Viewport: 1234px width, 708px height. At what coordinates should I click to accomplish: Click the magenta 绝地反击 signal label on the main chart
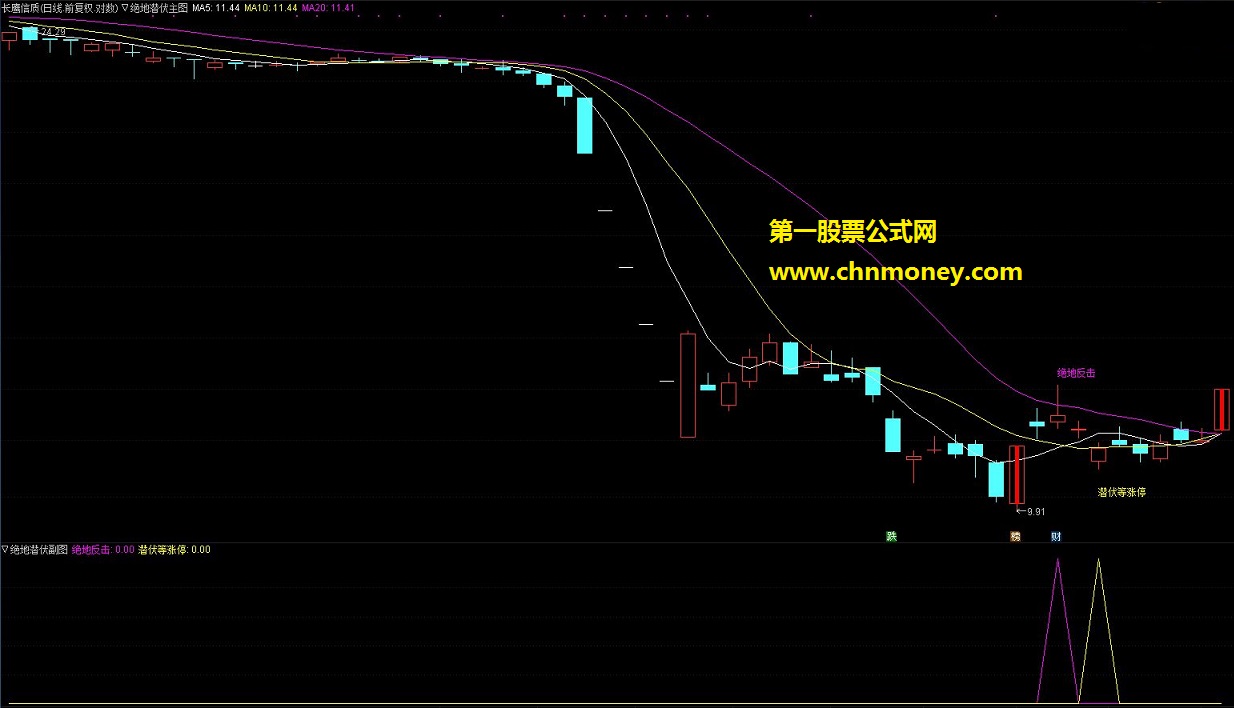(1076, 373)
